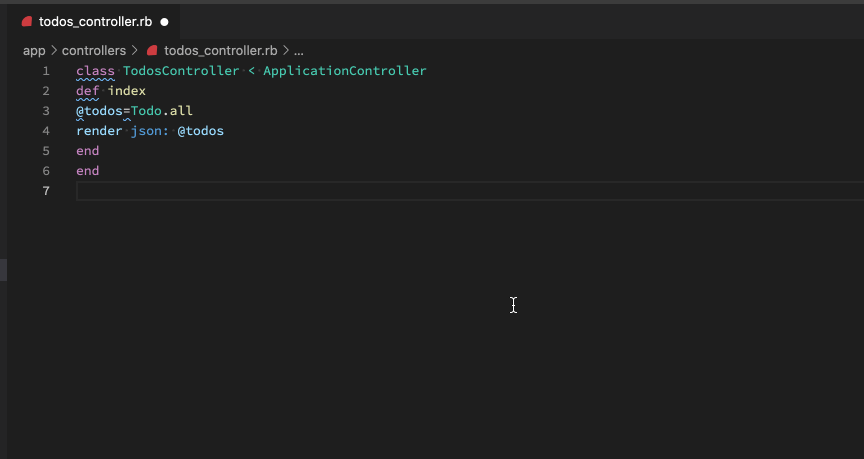Click line number 2 in the gutter
864x459 pixels.
click(46, 91)
